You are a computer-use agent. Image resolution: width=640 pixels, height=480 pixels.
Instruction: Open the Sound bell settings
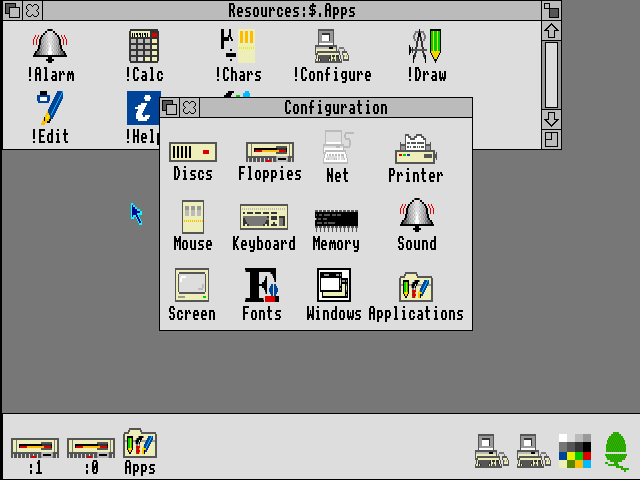[x=416, y=217]
